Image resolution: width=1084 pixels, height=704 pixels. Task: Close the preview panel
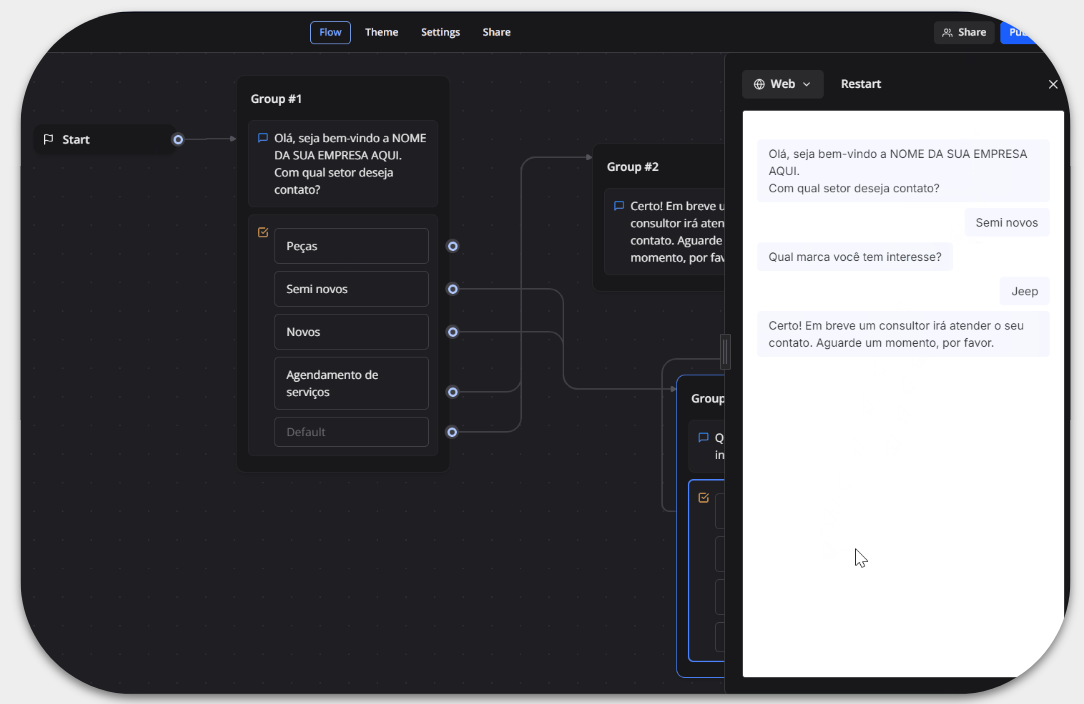click(x=1052, y=85)
